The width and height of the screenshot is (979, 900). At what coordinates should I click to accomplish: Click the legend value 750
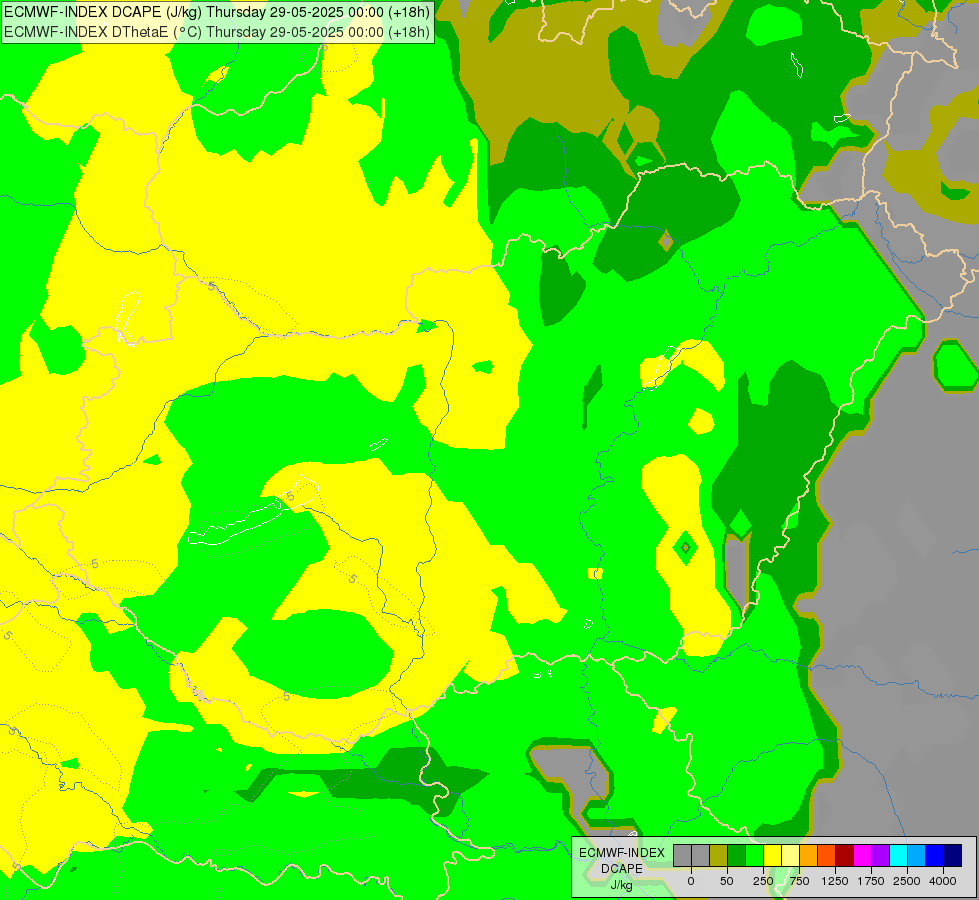(x=799, y=881)
